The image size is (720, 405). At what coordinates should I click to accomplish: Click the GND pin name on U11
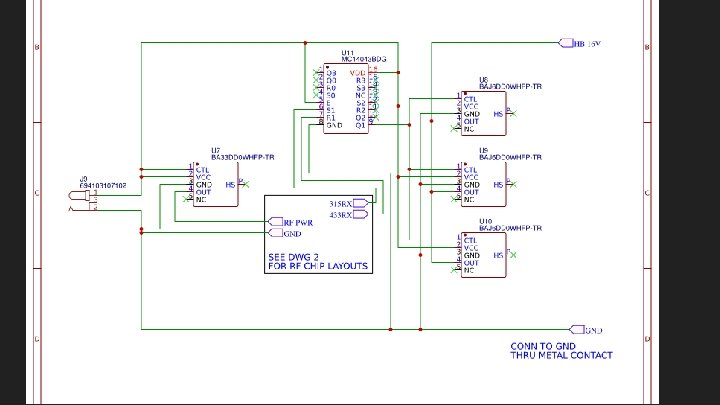pos(334,125)
